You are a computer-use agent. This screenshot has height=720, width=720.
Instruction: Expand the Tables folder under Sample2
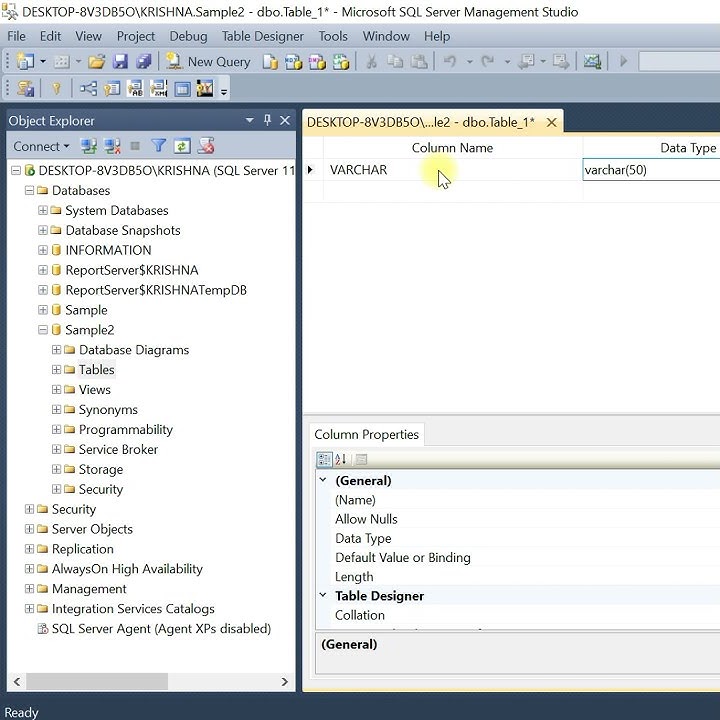56,370
